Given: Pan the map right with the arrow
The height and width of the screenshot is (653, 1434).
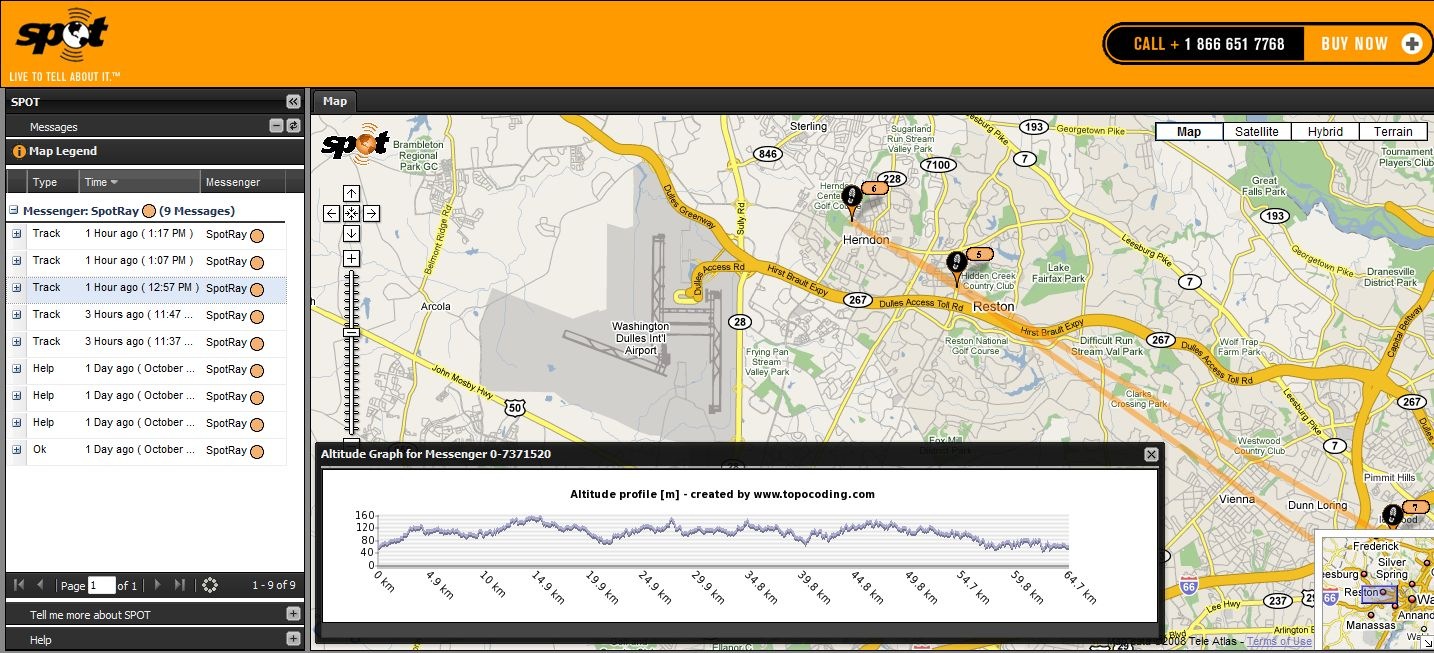Looking at the screenshot, I should click(371, 213).
